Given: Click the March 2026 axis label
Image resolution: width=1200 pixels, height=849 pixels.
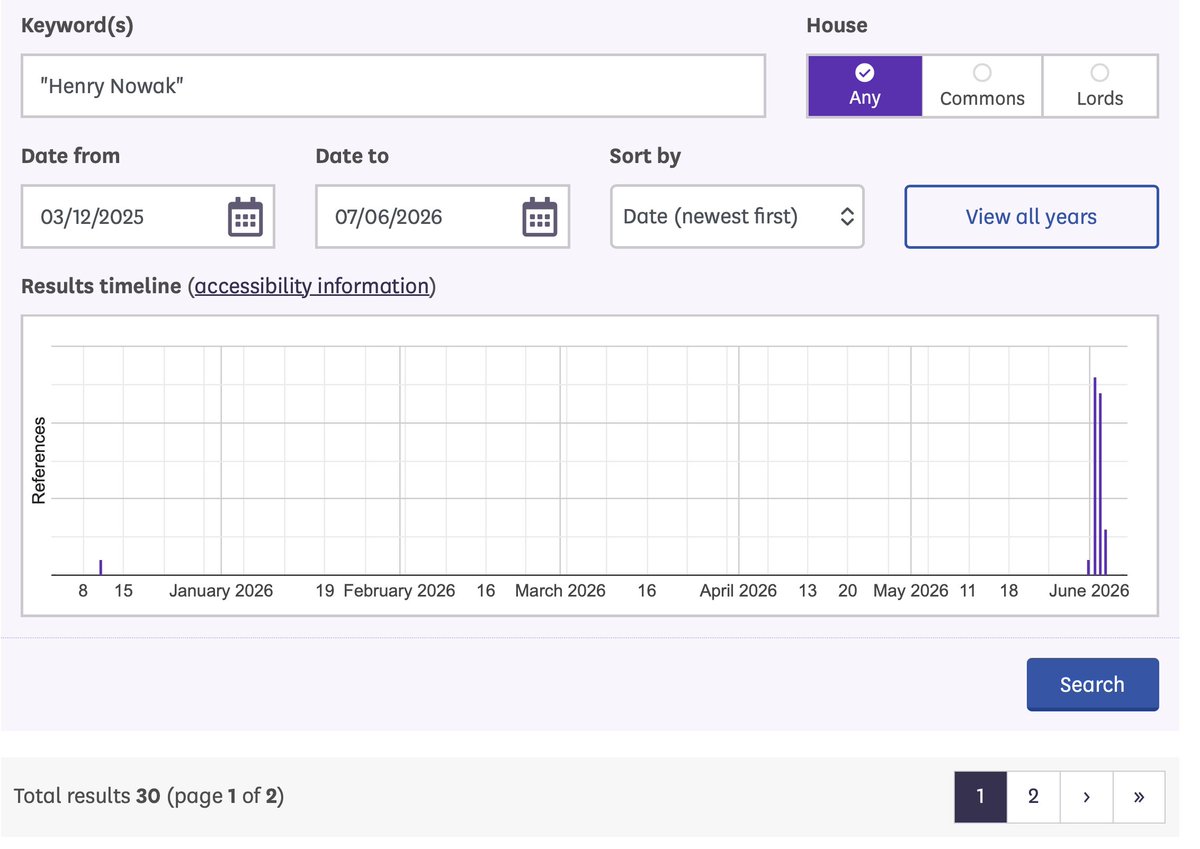Looking at the screenshot, I should pyautogui.click(x=560, y=591).
